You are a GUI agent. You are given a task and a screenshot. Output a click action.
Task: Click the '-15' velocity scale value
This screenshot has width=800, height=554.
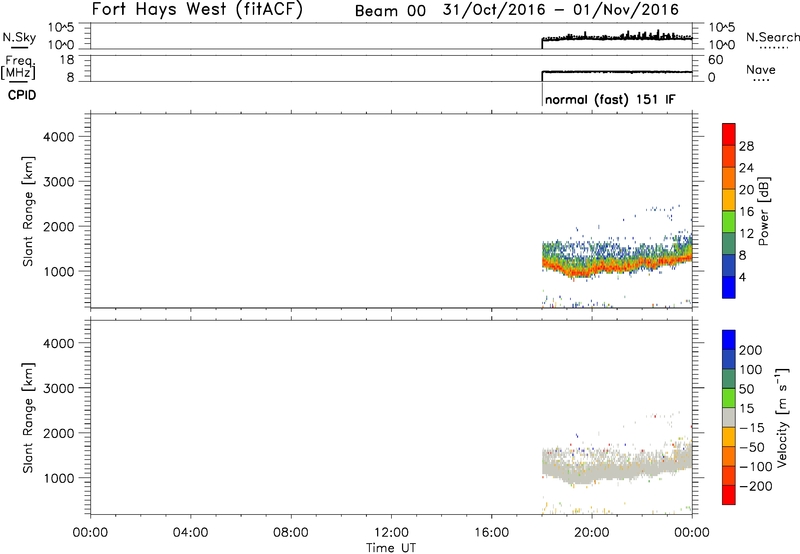(x=751, y=428)
